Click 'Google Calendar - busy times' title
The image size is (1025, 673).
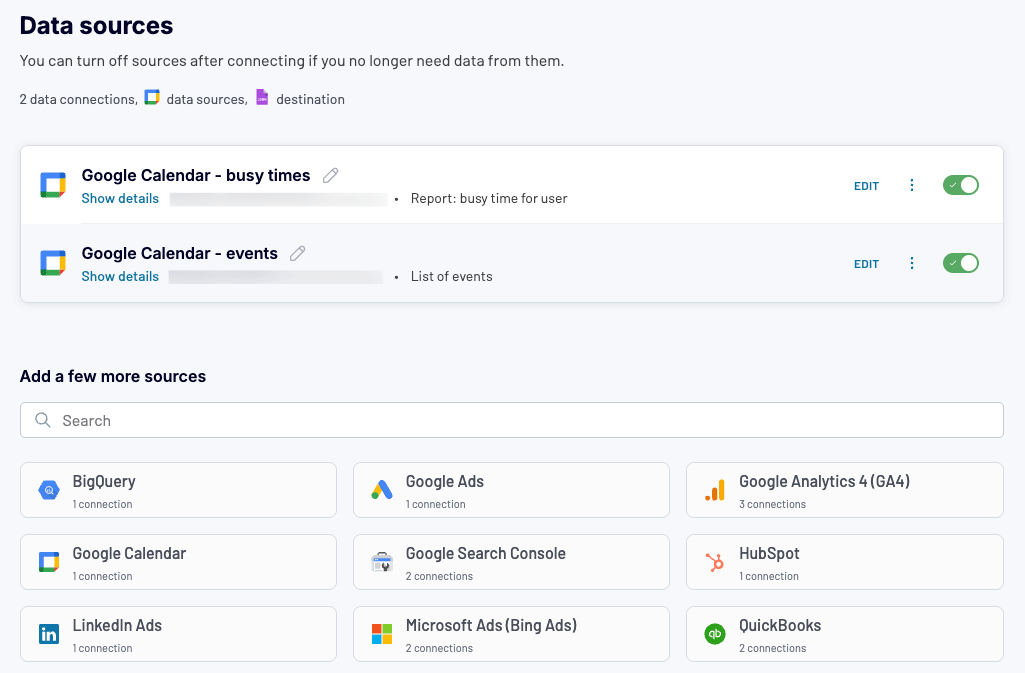coord(196,176)
